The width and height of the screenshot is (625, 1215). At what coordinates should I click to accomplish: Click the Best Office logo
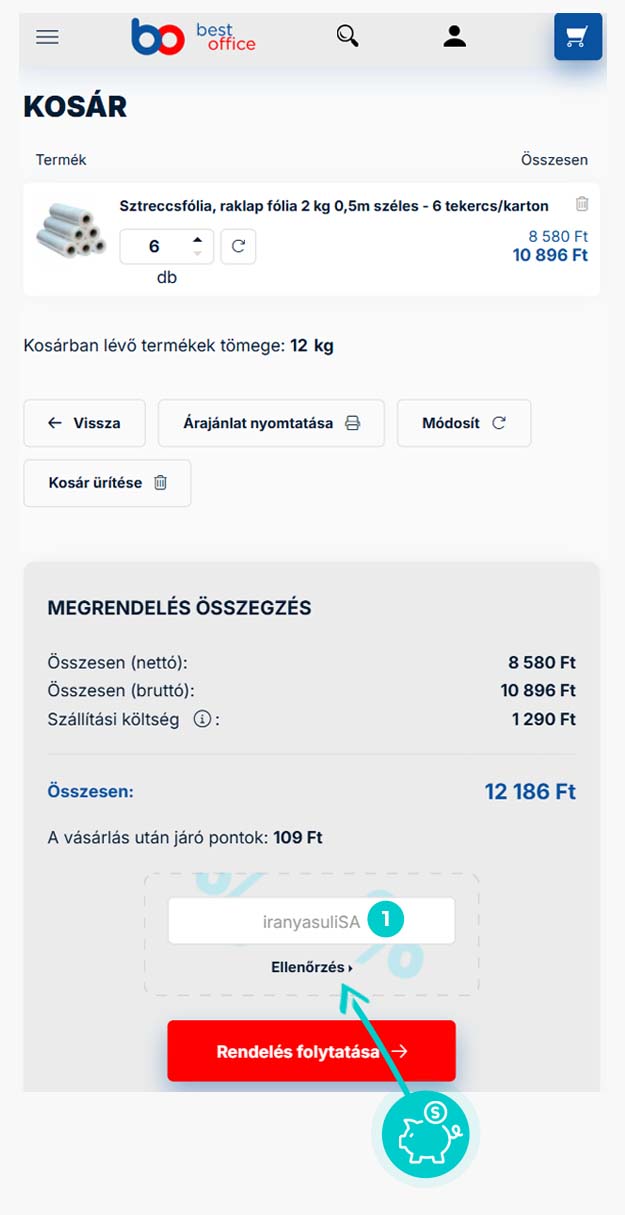coord(193,37)
